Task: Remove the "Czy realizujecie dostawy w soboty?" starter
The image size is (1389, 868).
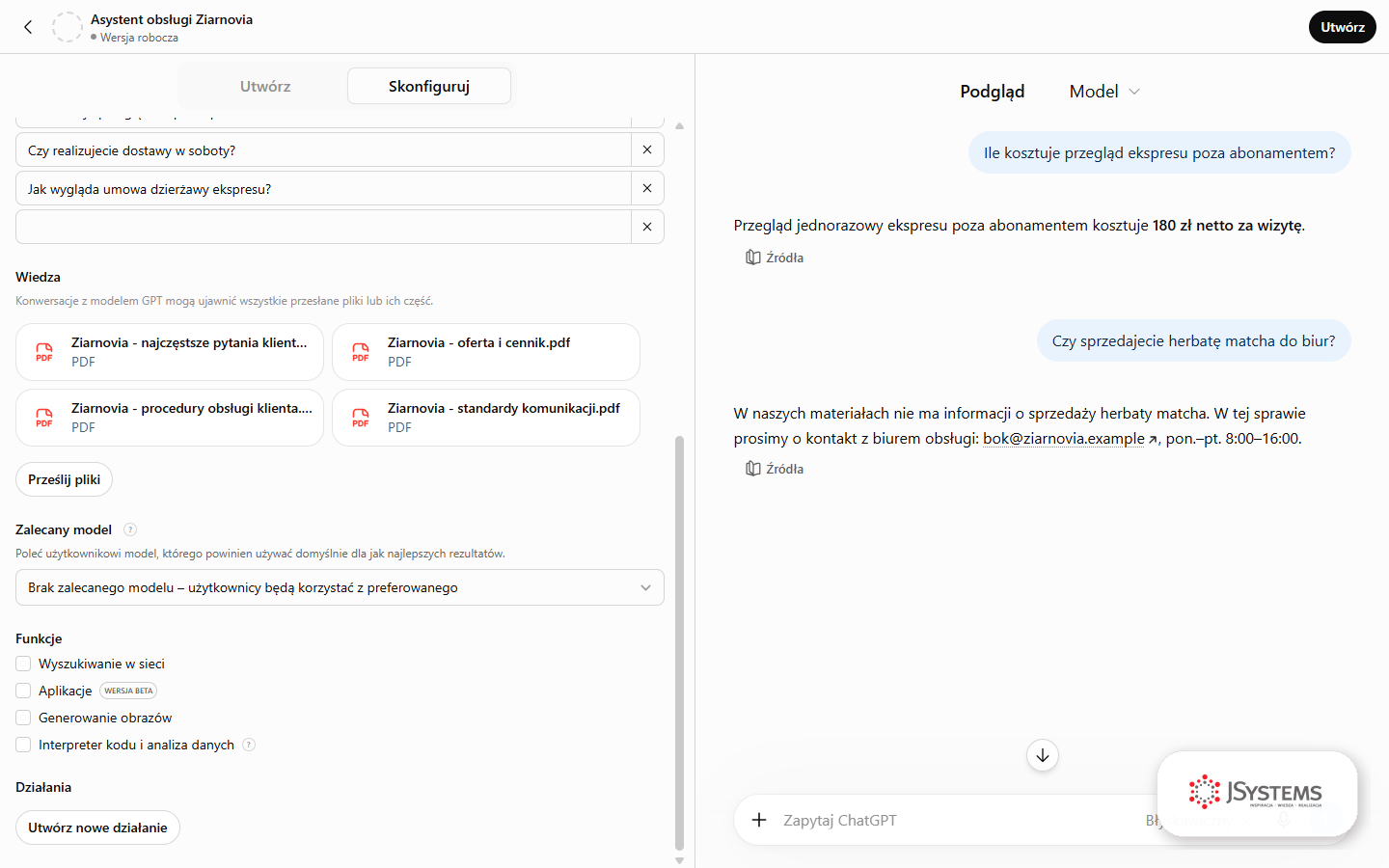Action: [x=647, y=149]
